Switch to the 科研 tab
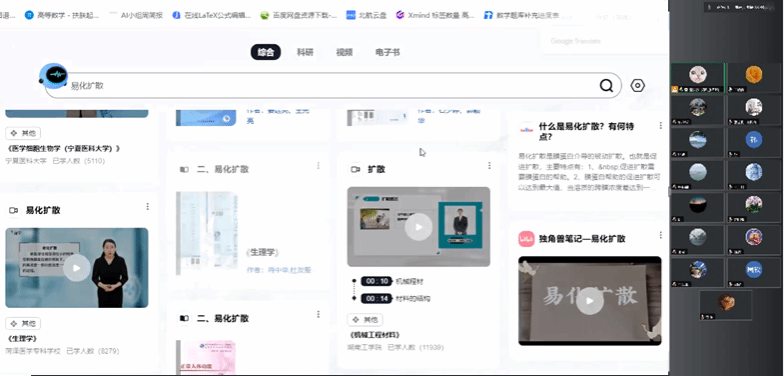784x376 pixels. (305, 52)
